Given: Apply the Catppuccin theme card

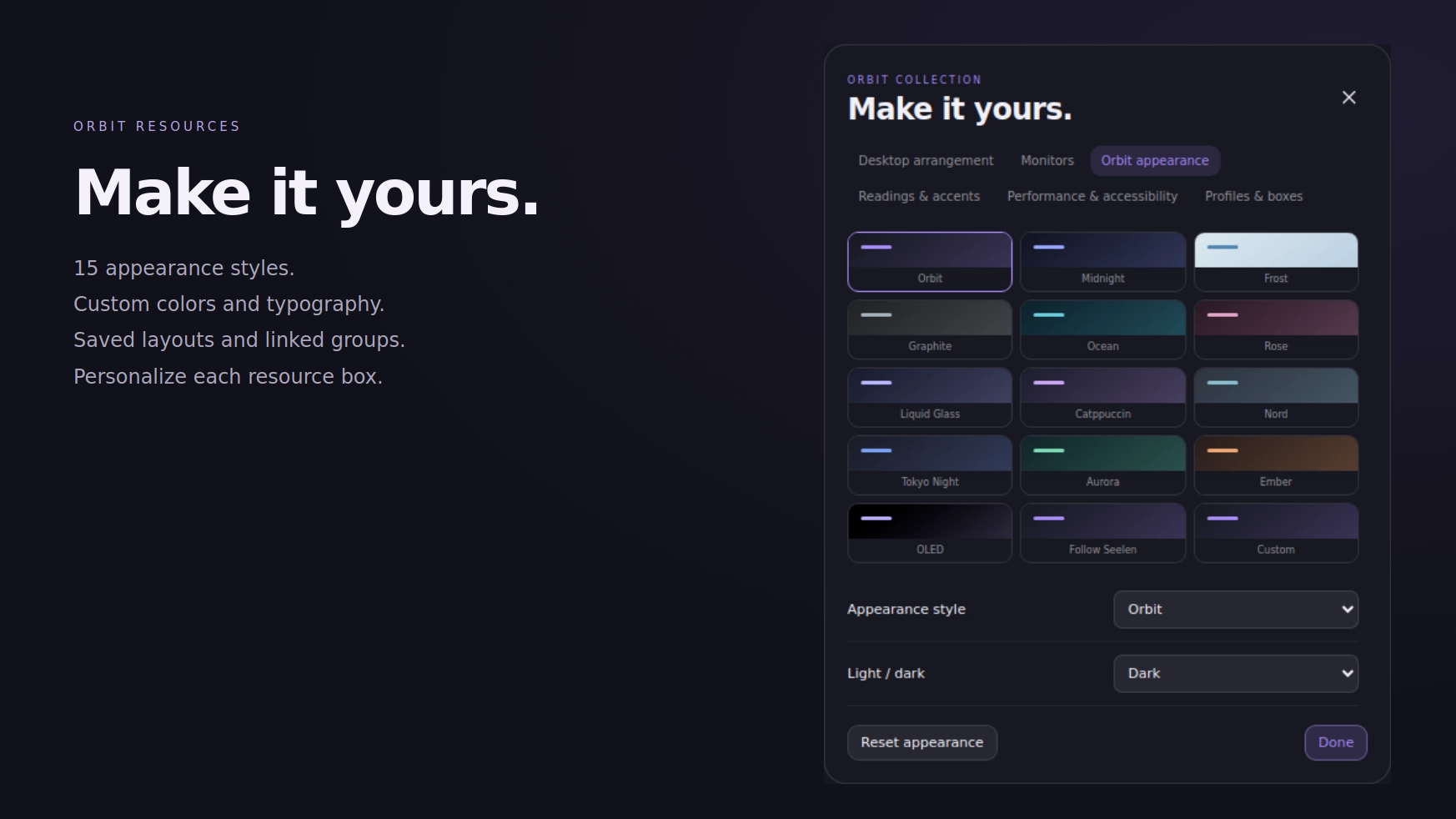Looking at the screenshot, I should [1102, 398].
